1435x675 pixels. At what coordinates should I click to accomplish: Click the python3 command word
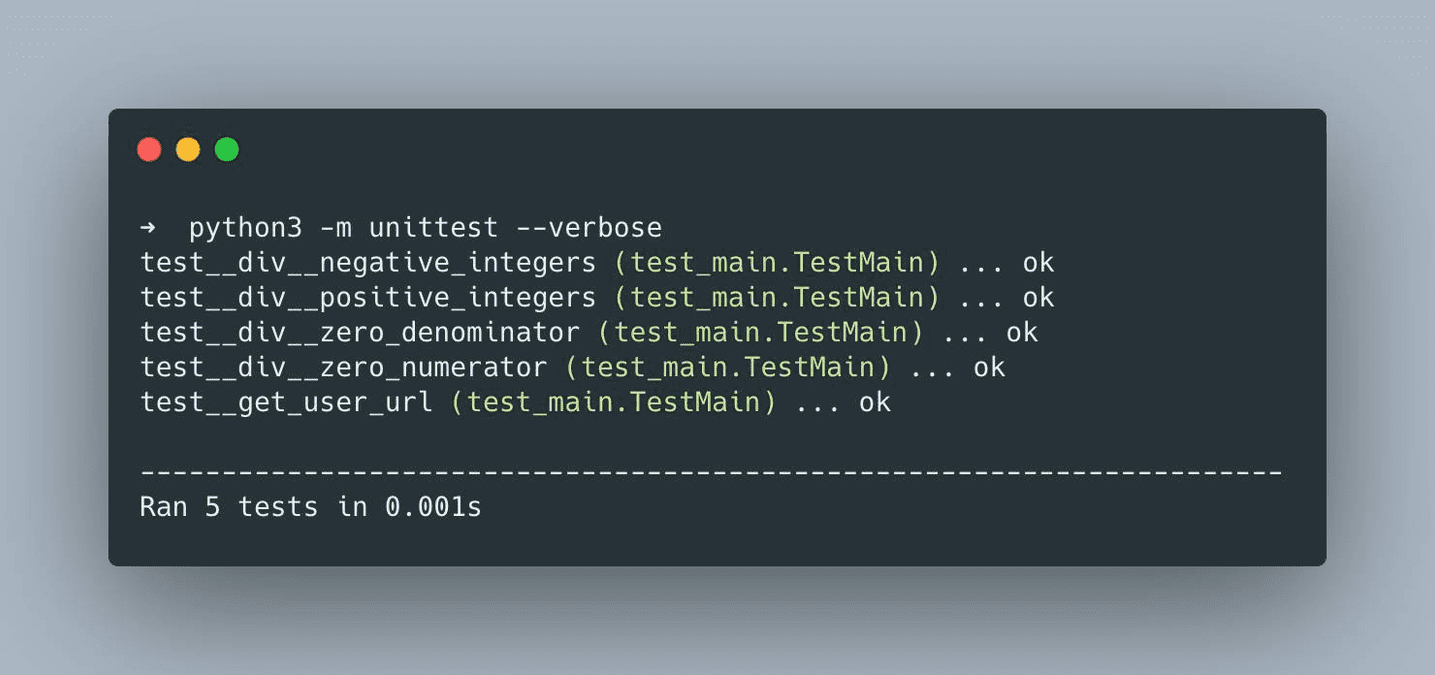[245, 228]
